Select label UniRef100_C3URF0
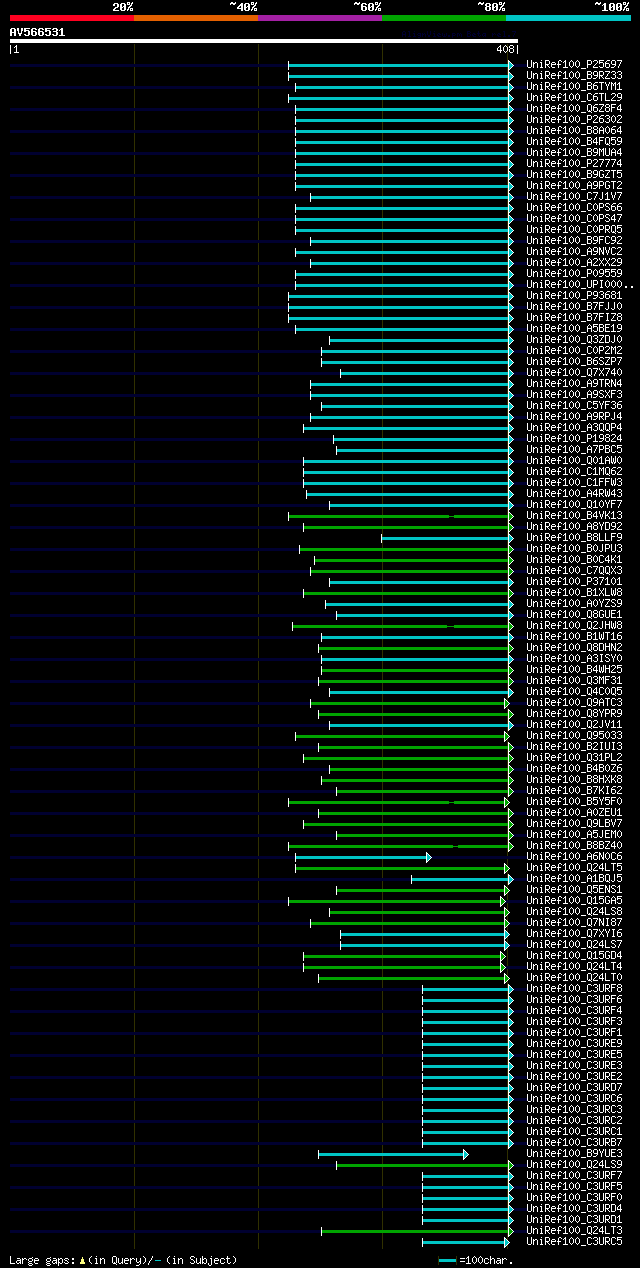 tap(574, 1197)
